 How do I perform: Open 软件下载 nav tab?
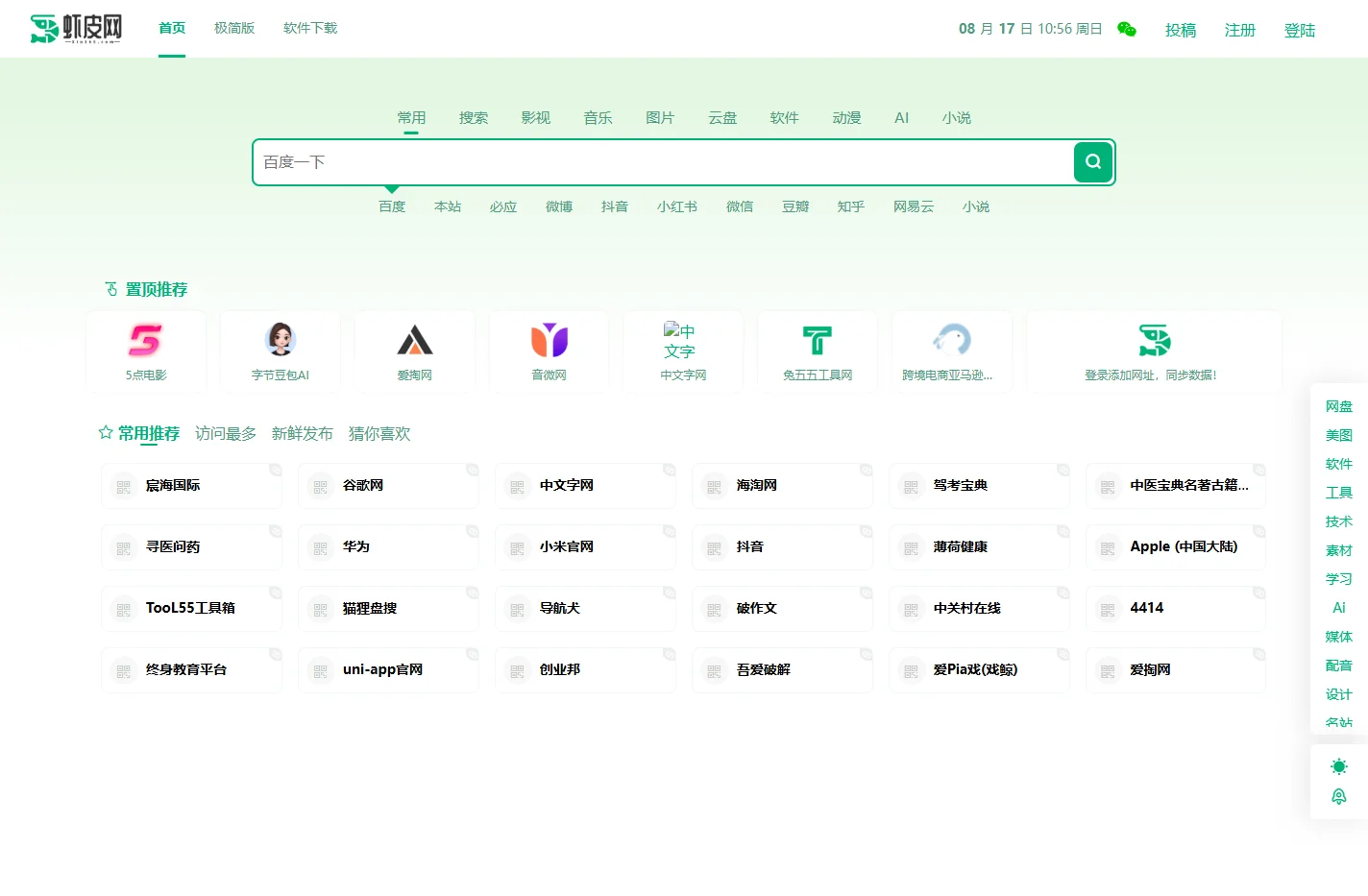(310, 28)
